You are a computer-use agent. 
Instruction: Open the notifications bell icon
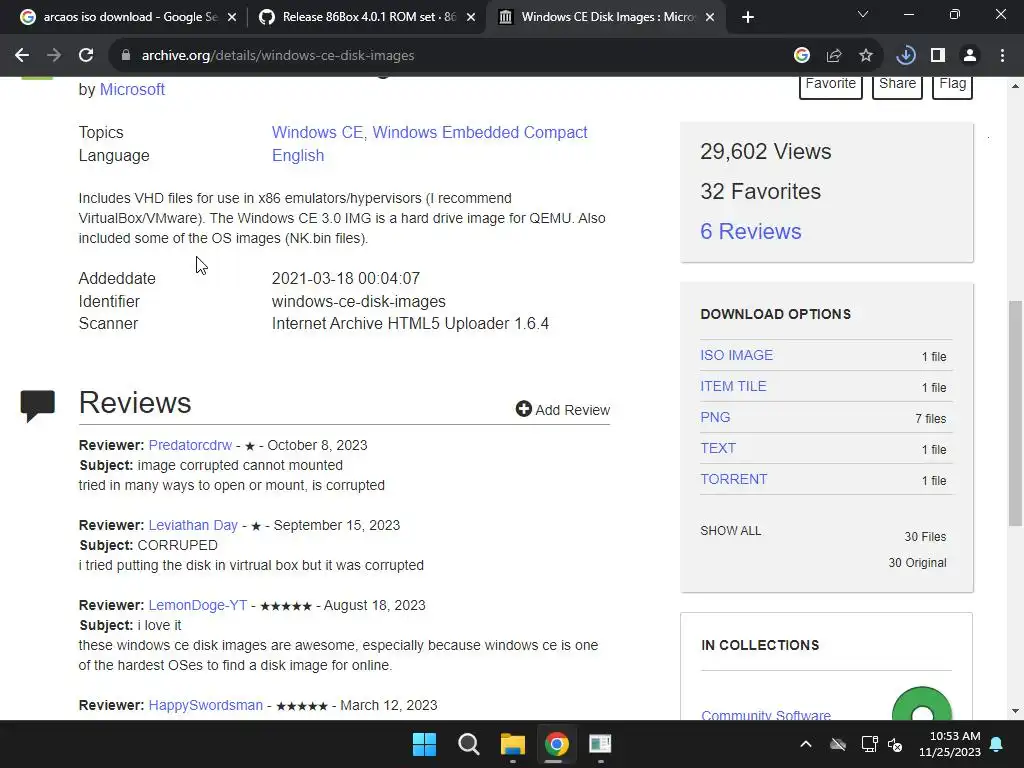tap(997, 744)
